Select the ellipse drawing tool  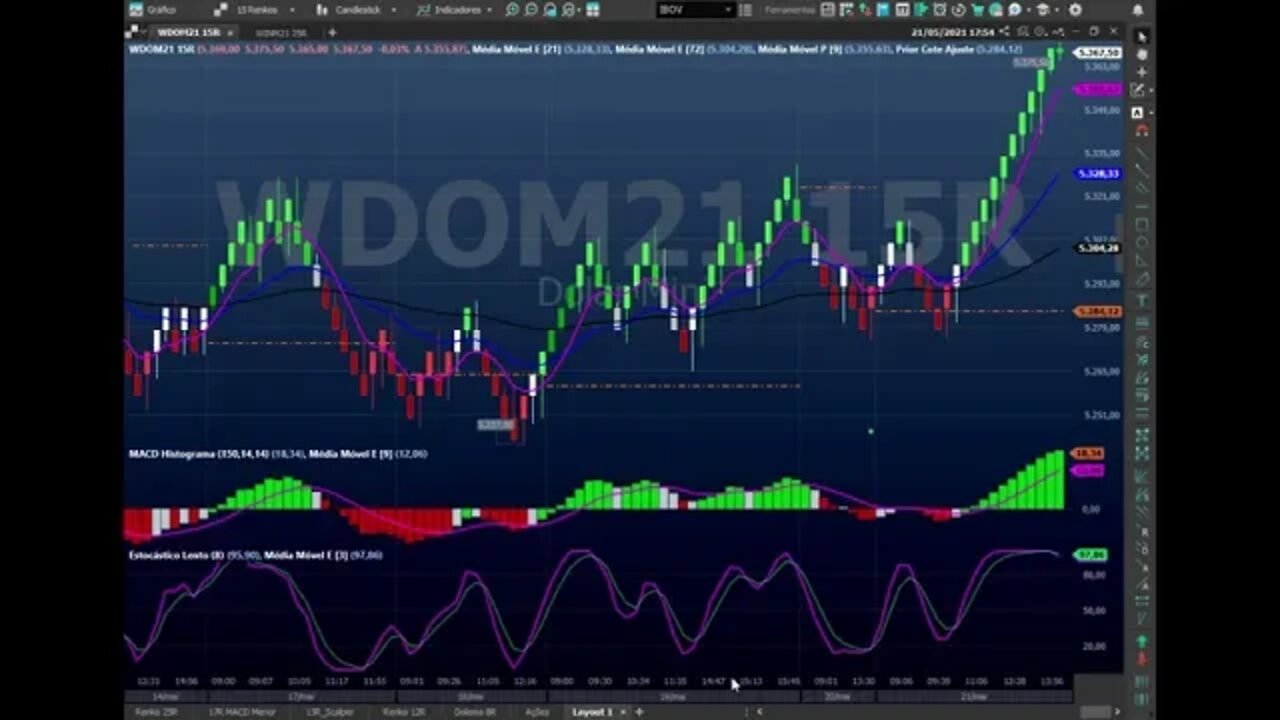(1142, 243)
